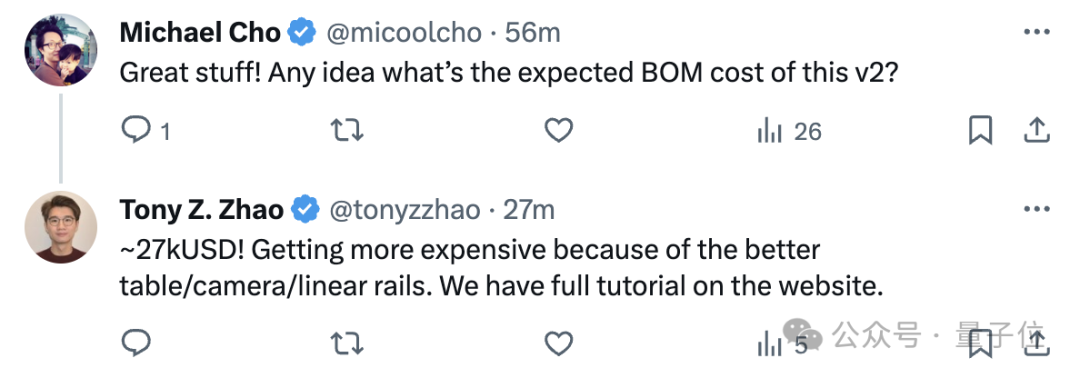The image size is (1080, 378).
Task: Share Tony Z. Zhao's reply
Action: point(1035,342)
